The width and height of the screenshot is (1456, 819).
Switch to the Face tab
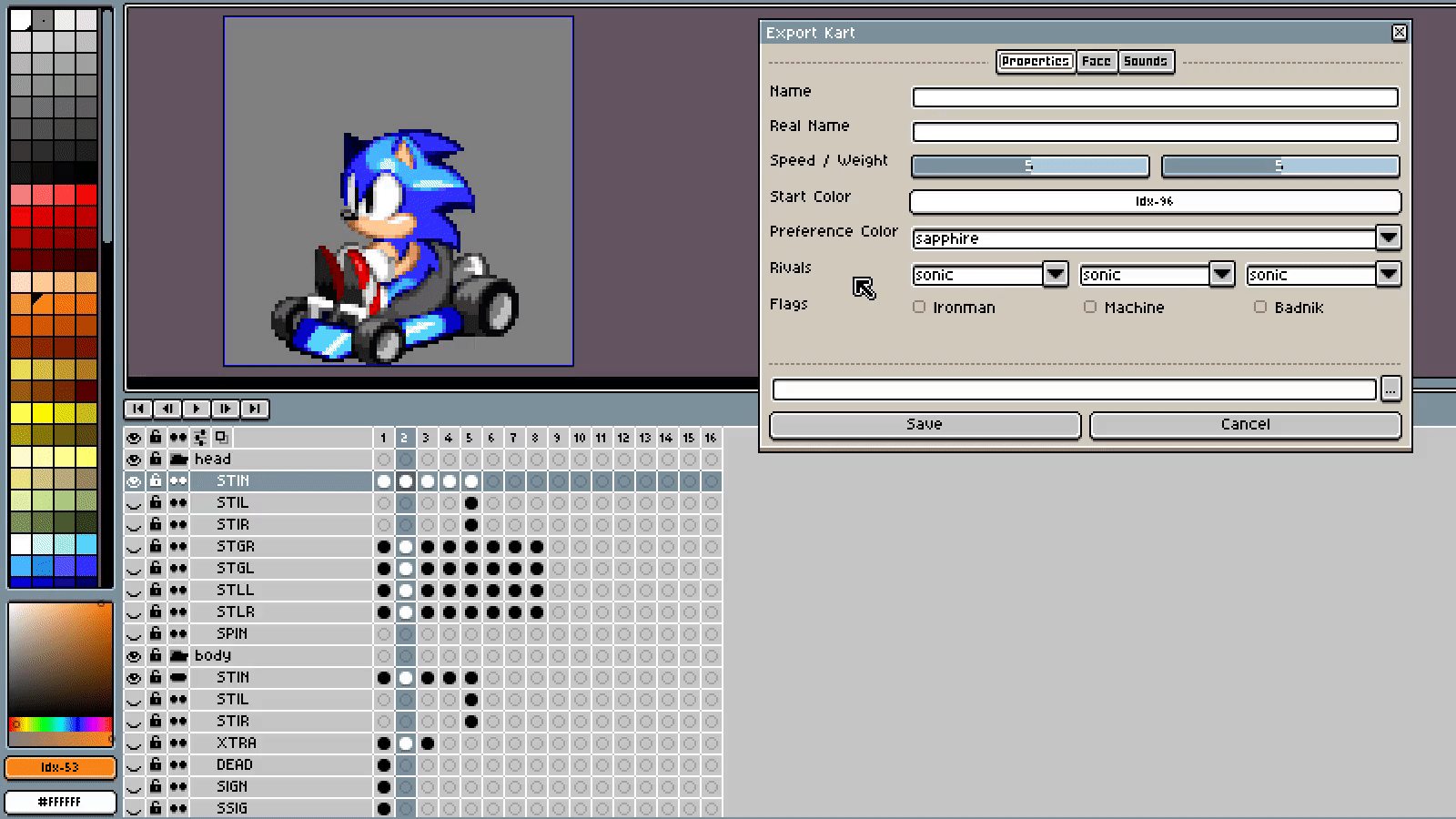[1097, 61]
